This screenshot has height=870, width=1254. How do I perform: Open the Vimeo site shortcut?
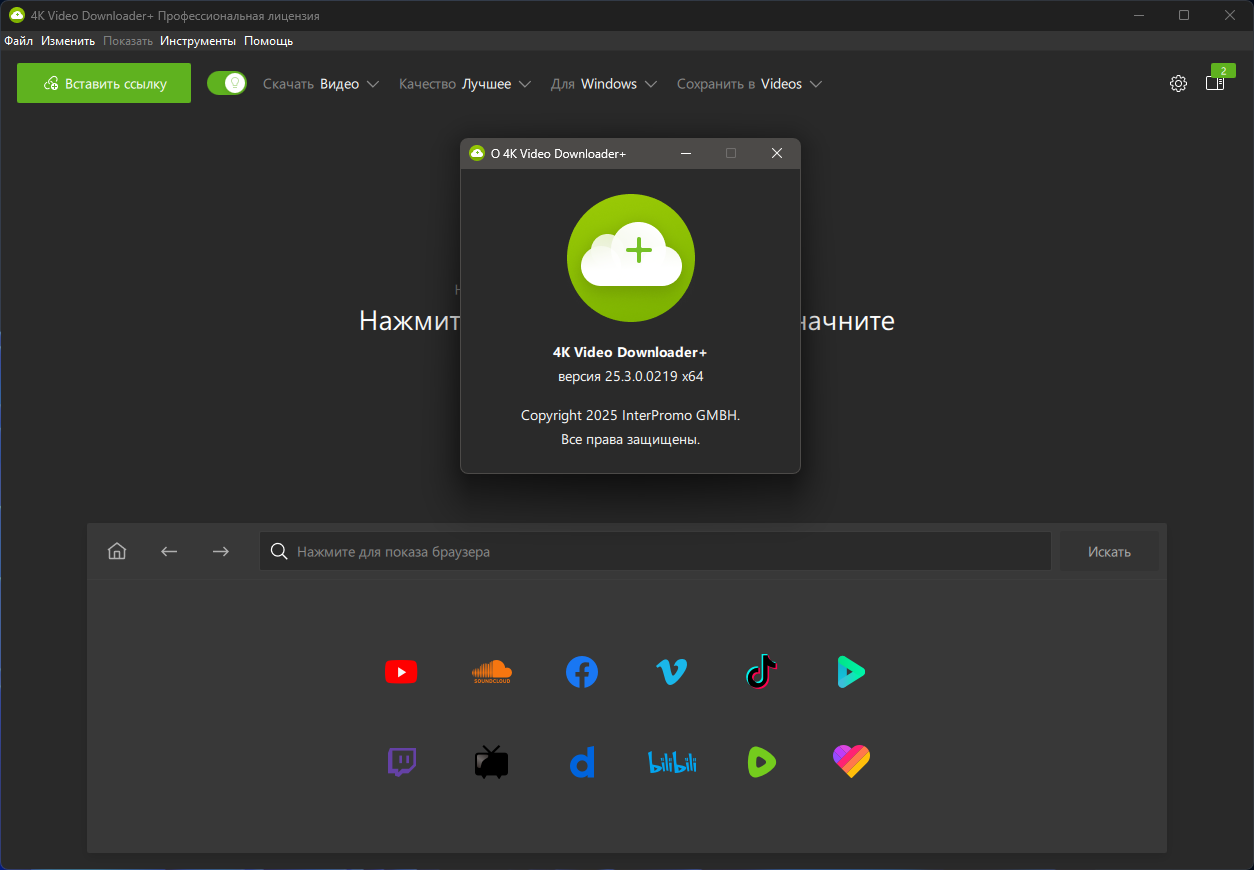coord(672,672)
